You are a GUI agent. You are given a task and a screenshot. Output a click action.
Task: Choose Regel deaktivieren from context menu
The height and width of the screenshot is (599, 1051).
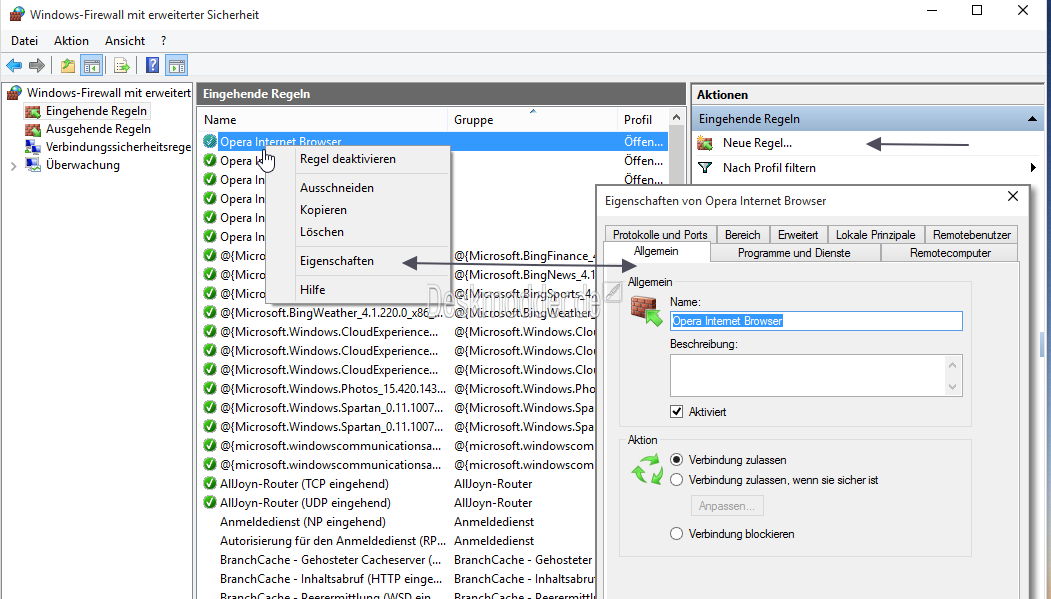(x=348, y=159)
